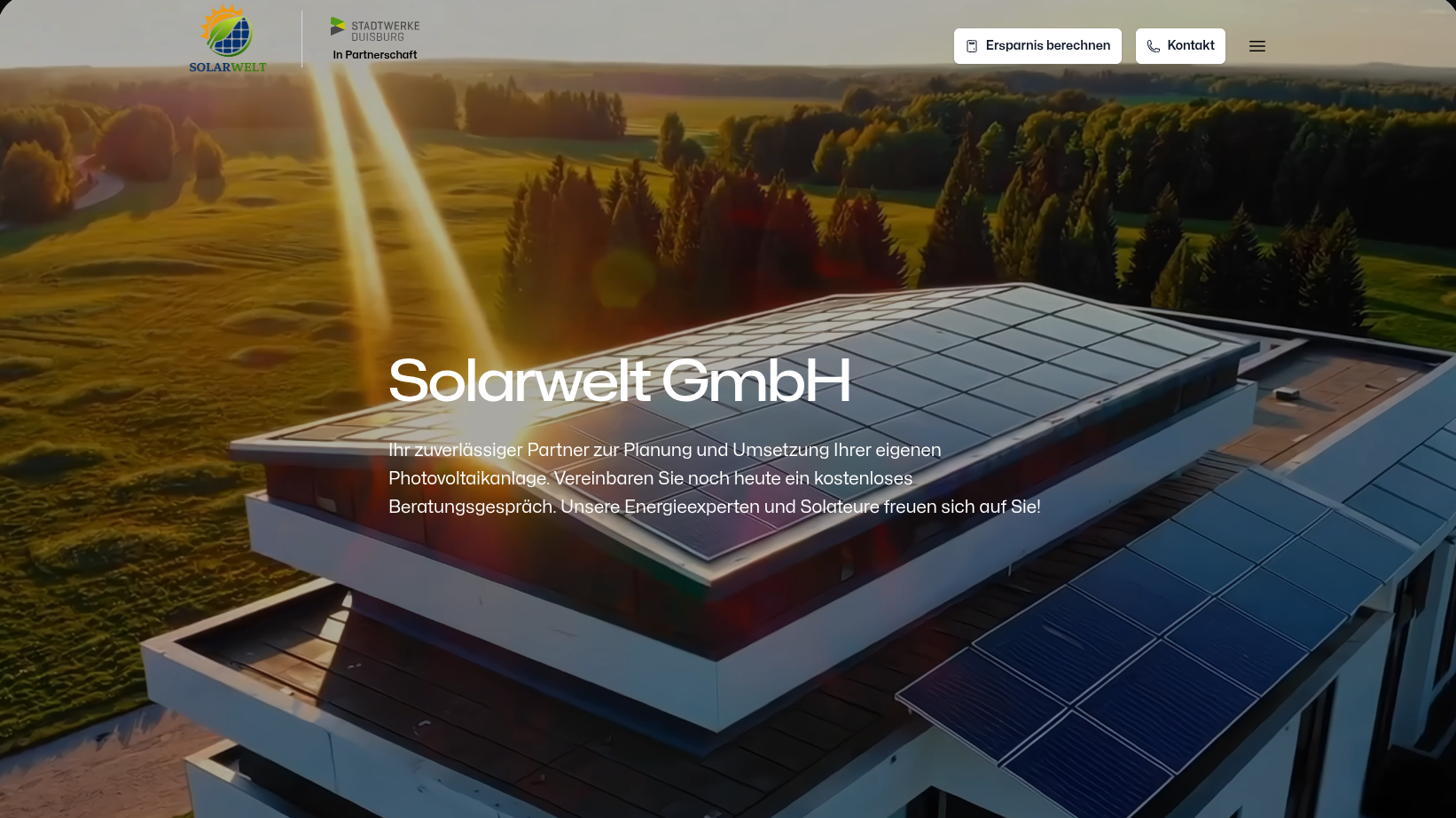The image size is (1456, 818).
Task: Click the word 'Beratungsgespräch' in the description
Action: [x=471, y=507]
